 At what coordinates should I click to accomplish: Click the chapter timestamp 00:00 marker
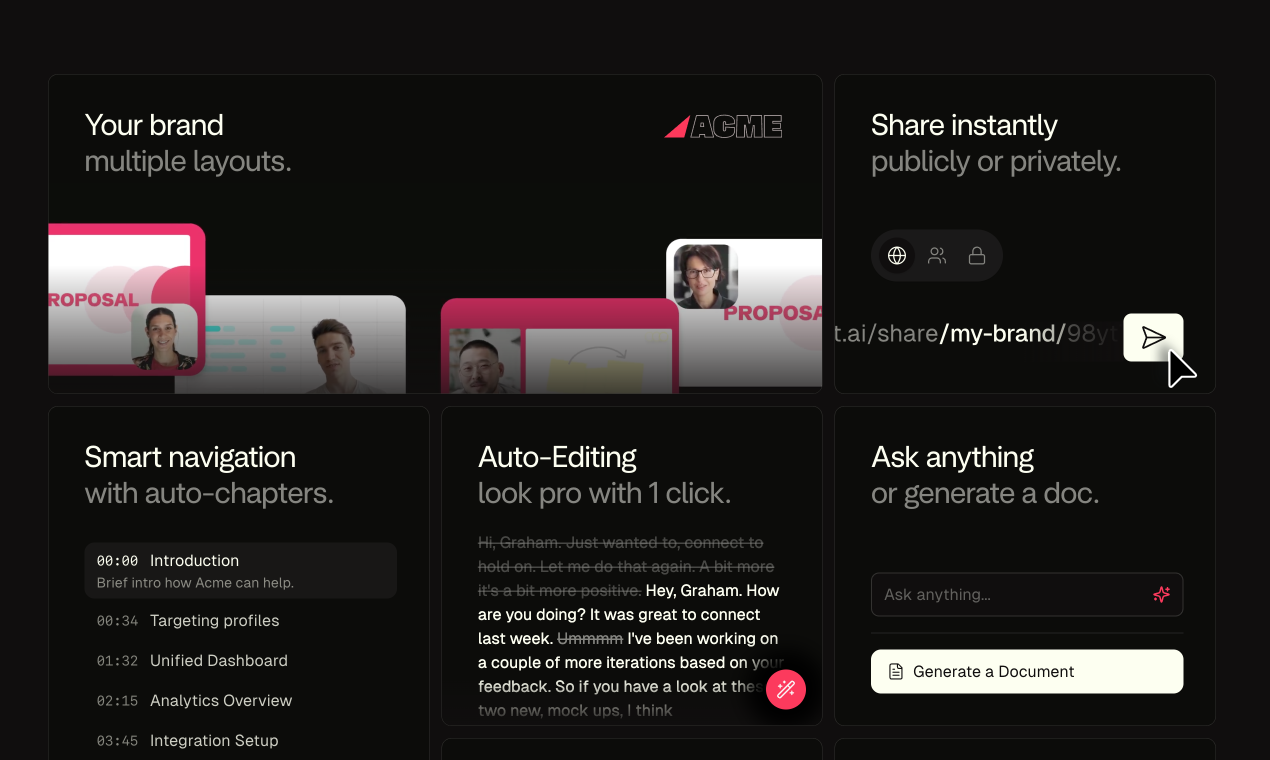tap(116, 560)
